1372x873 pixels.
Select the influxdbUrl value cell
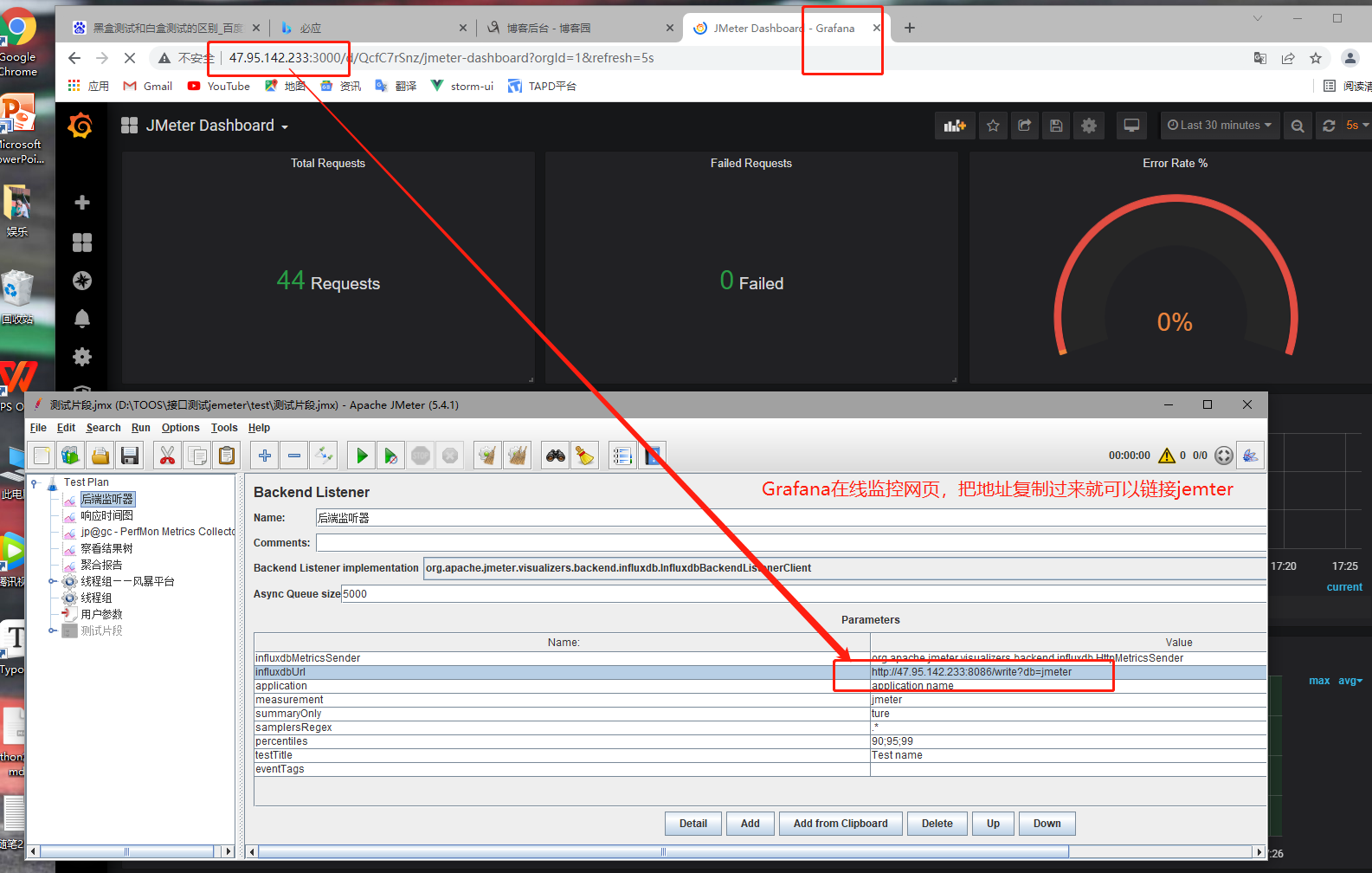[x=1068, y=672]
